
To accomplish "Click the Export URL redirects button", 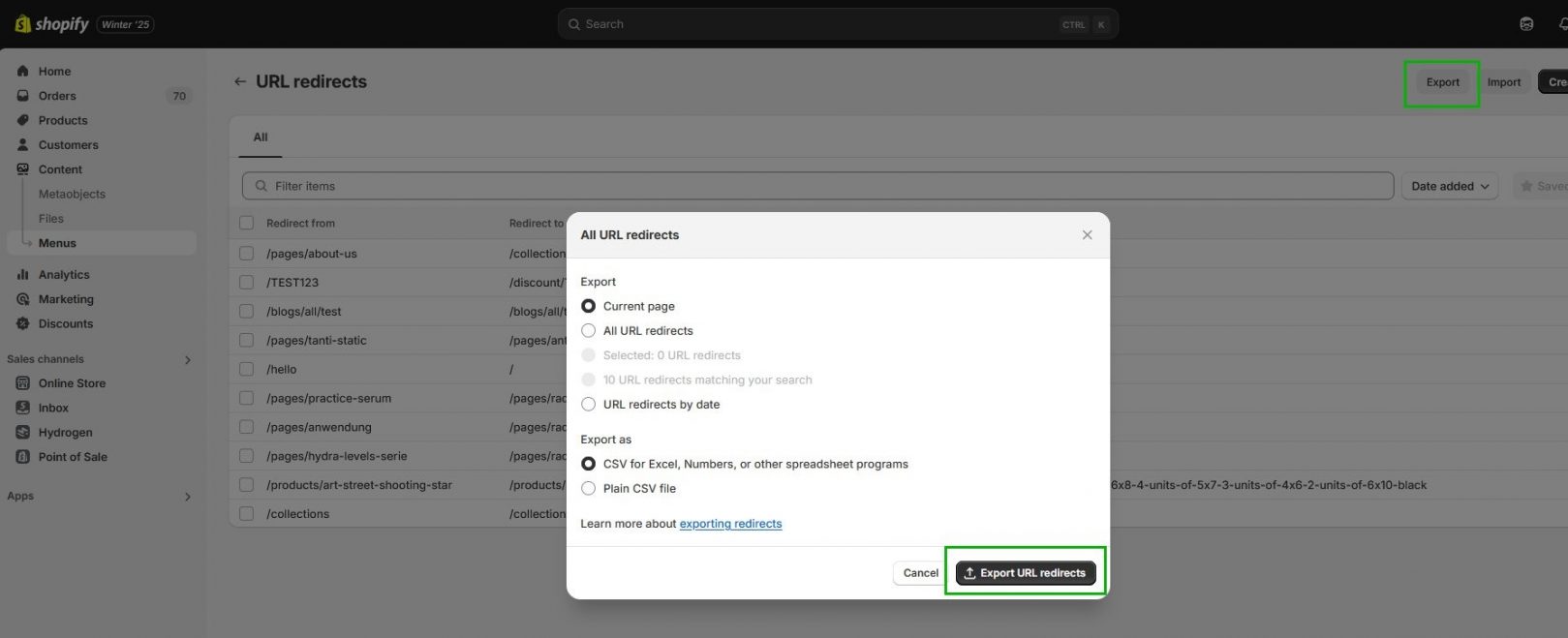I will coord(1025,573).
